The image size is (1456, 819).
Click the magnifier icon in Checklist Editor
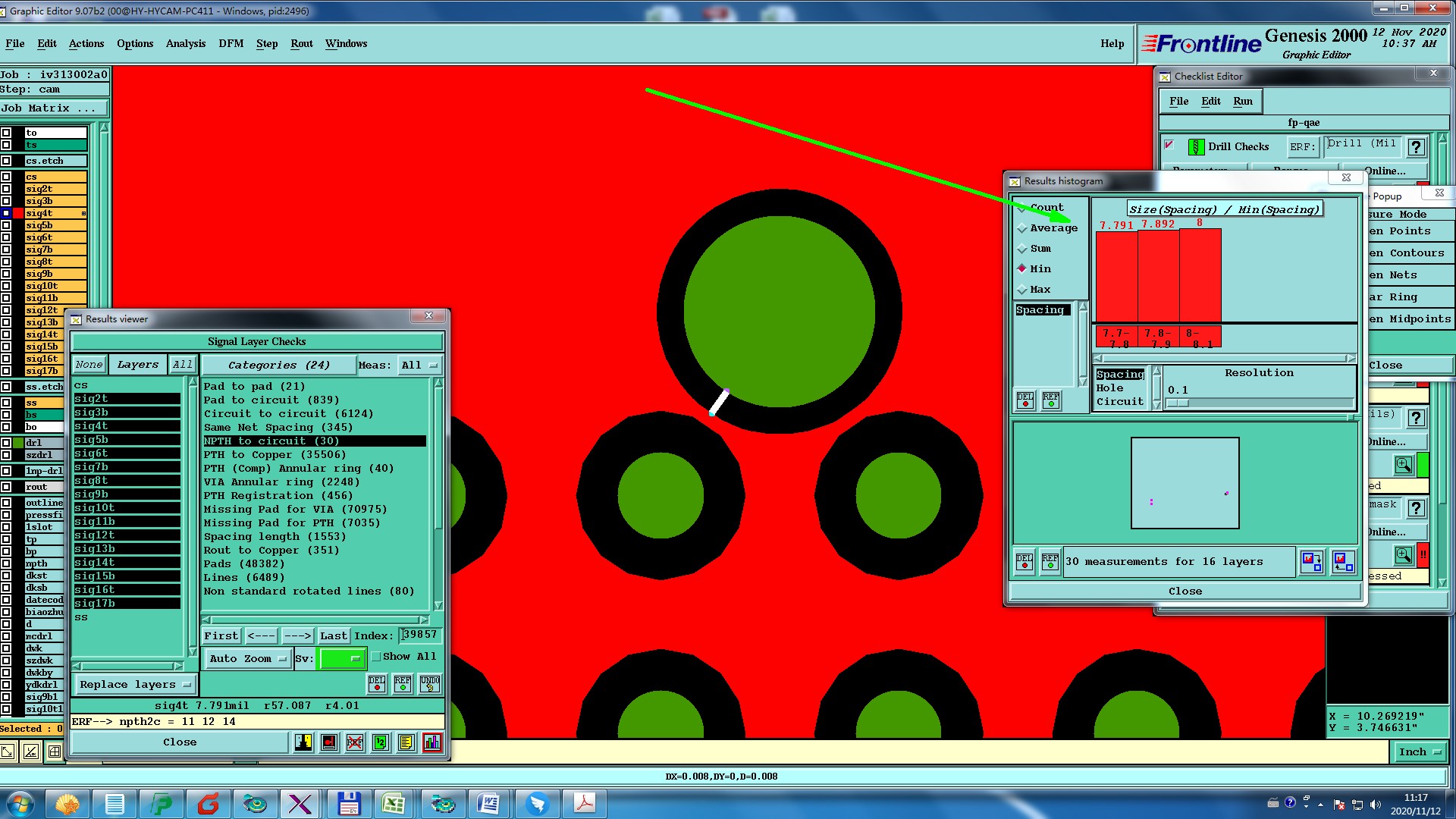click(x=1403, y=464)
